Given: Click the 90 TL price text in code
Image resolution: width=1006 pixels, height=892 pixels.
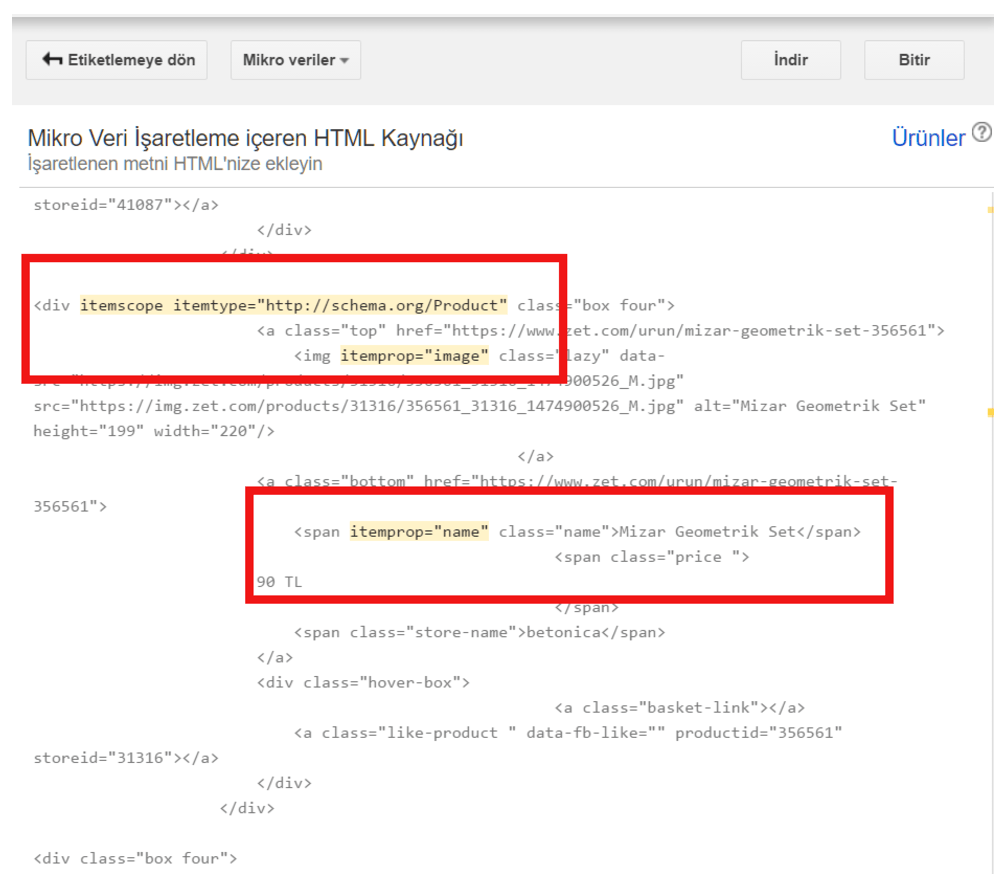Looking at the screenshot, I should point(279,582).
